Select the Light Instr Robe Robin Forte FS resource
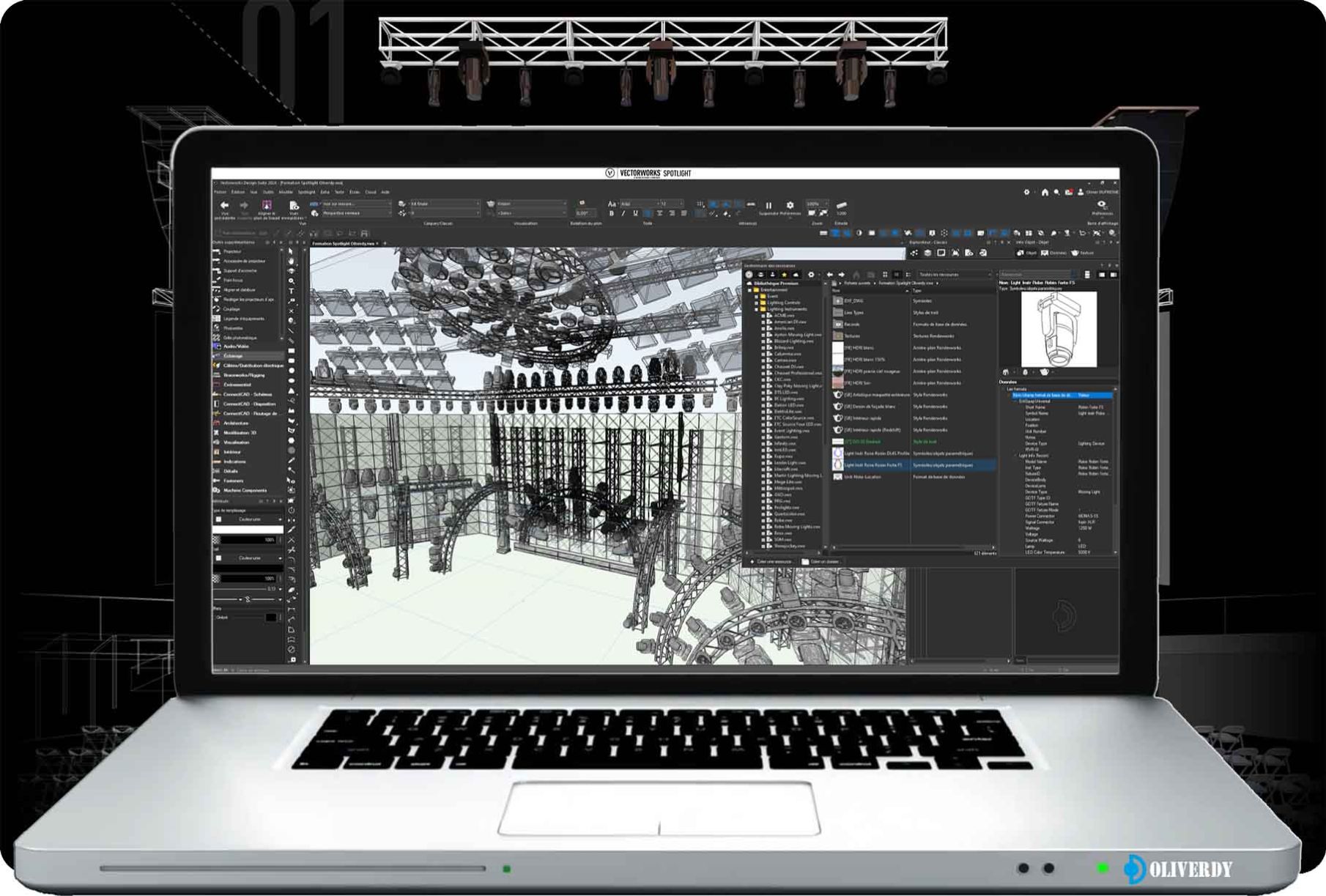The width and height of the screenshot is (1326, 896). tap(873, 465)
